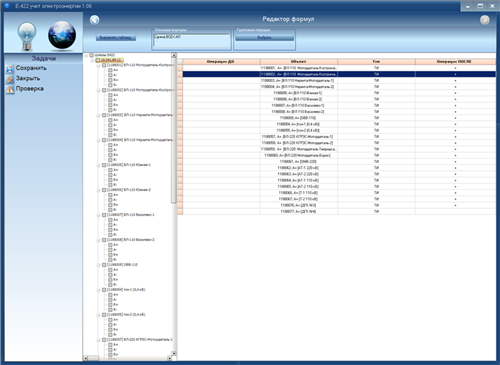Collapse the root шлюзы Е422 tree node

86,55
